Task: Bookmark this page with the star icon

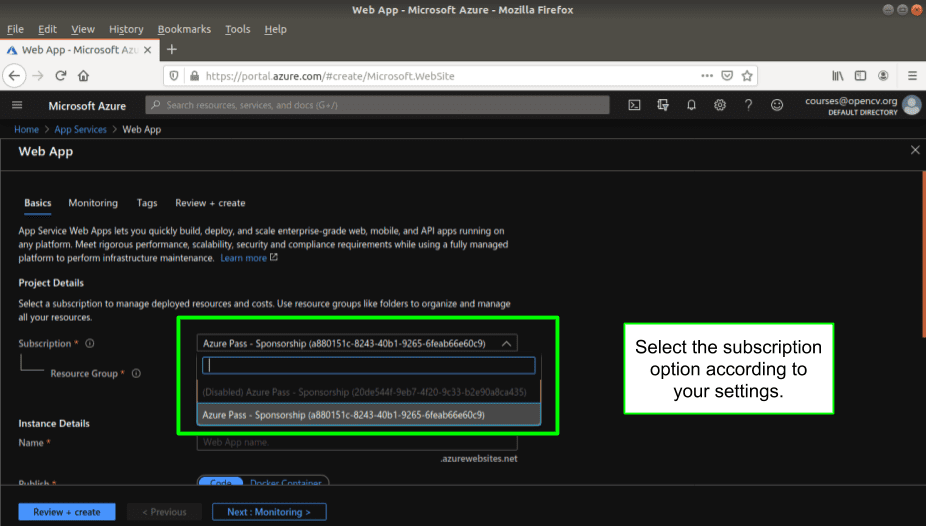Action: pyautogui.click(x=747, y=76)
